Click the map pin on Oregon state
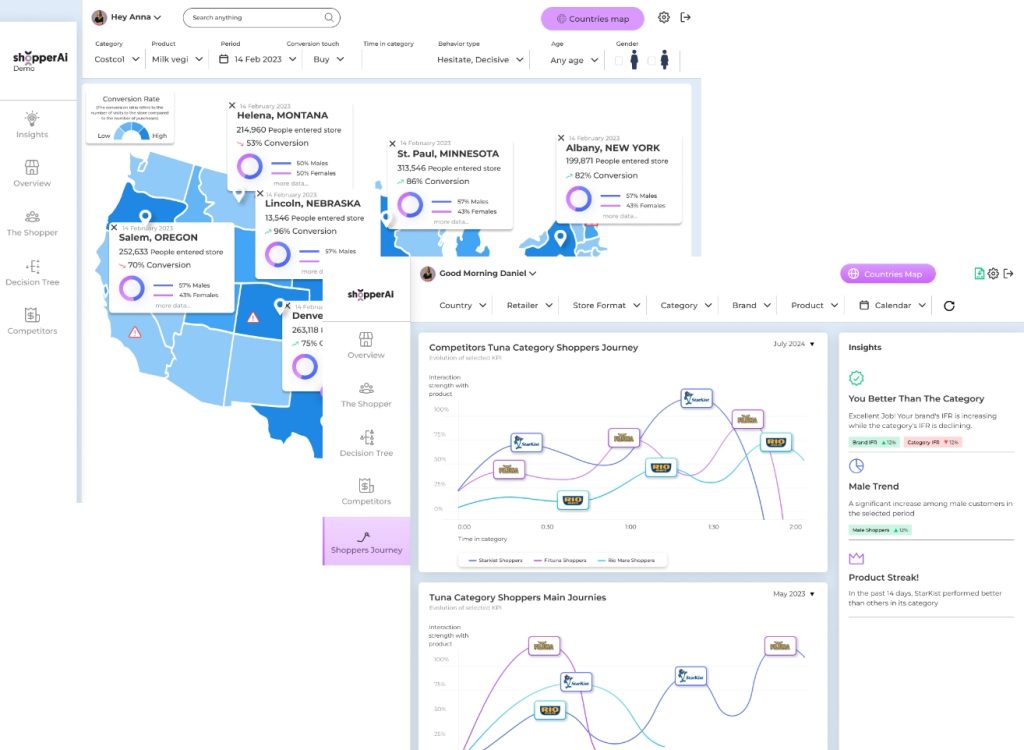1024x750 pixels. coord(145,217)
